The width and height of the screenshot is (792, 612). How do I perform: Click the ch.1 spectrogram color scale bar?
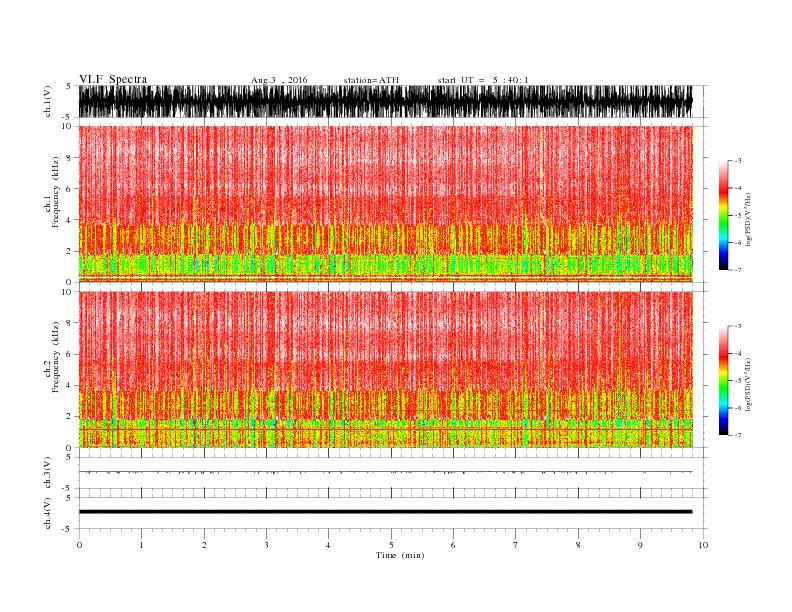(x=723, y=215)
